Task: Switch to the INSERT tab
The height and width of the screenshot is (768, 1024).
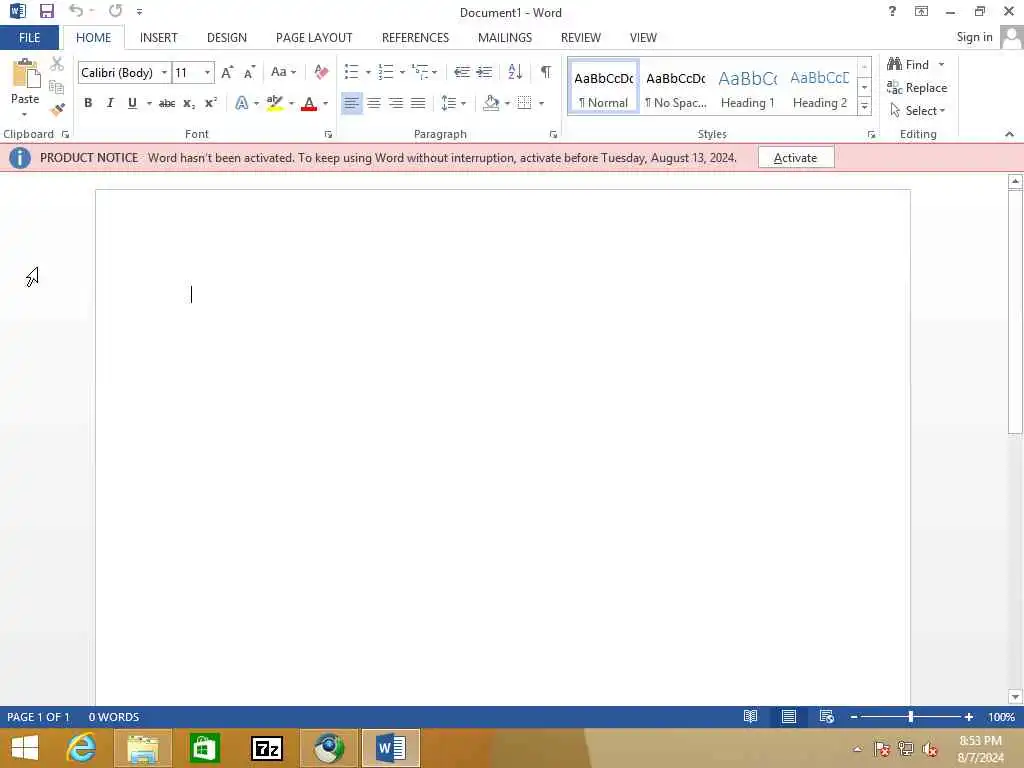Action: click(x=159, y=38)
